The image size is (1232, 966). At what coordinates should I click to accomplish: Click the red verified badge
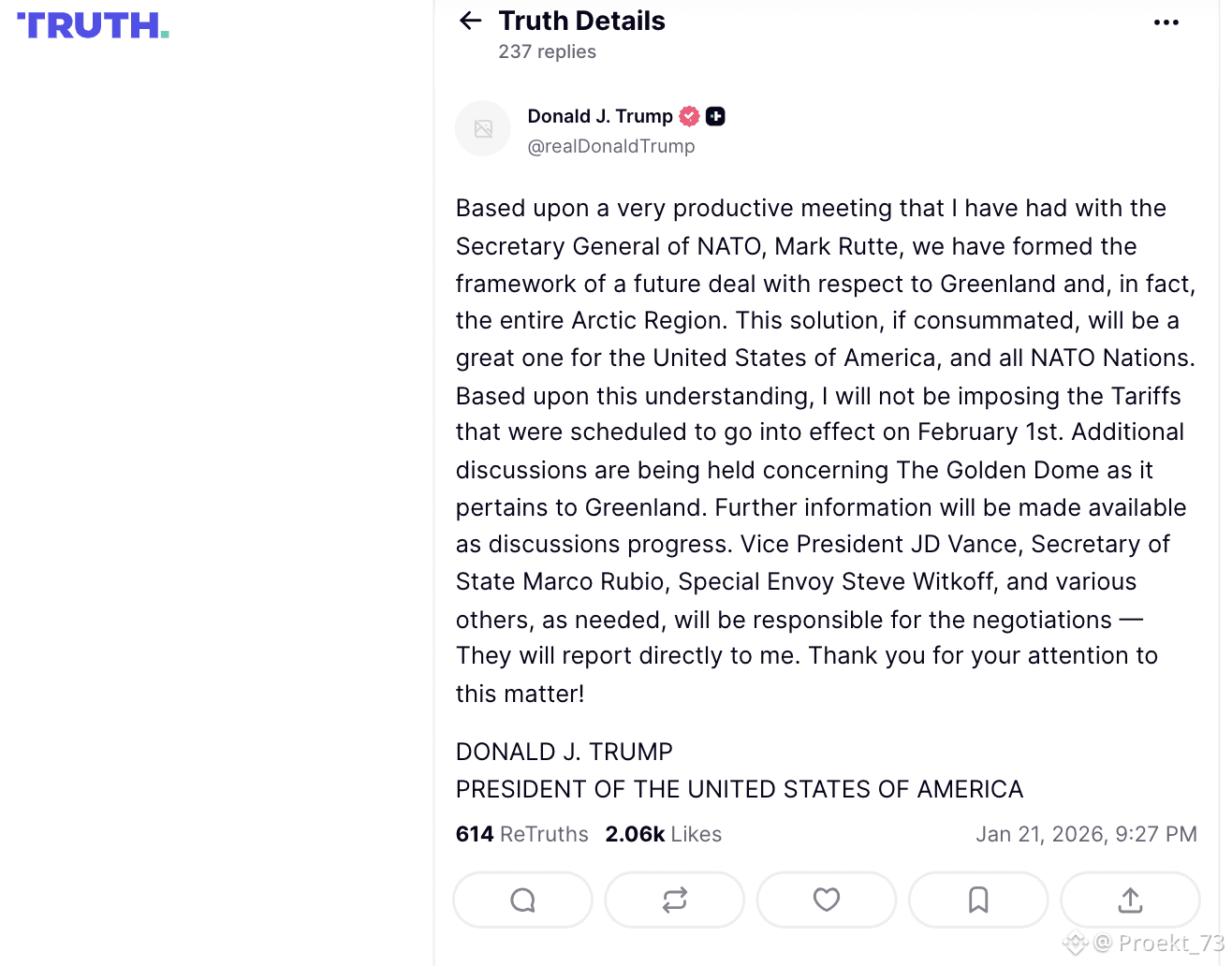[689, 116]
